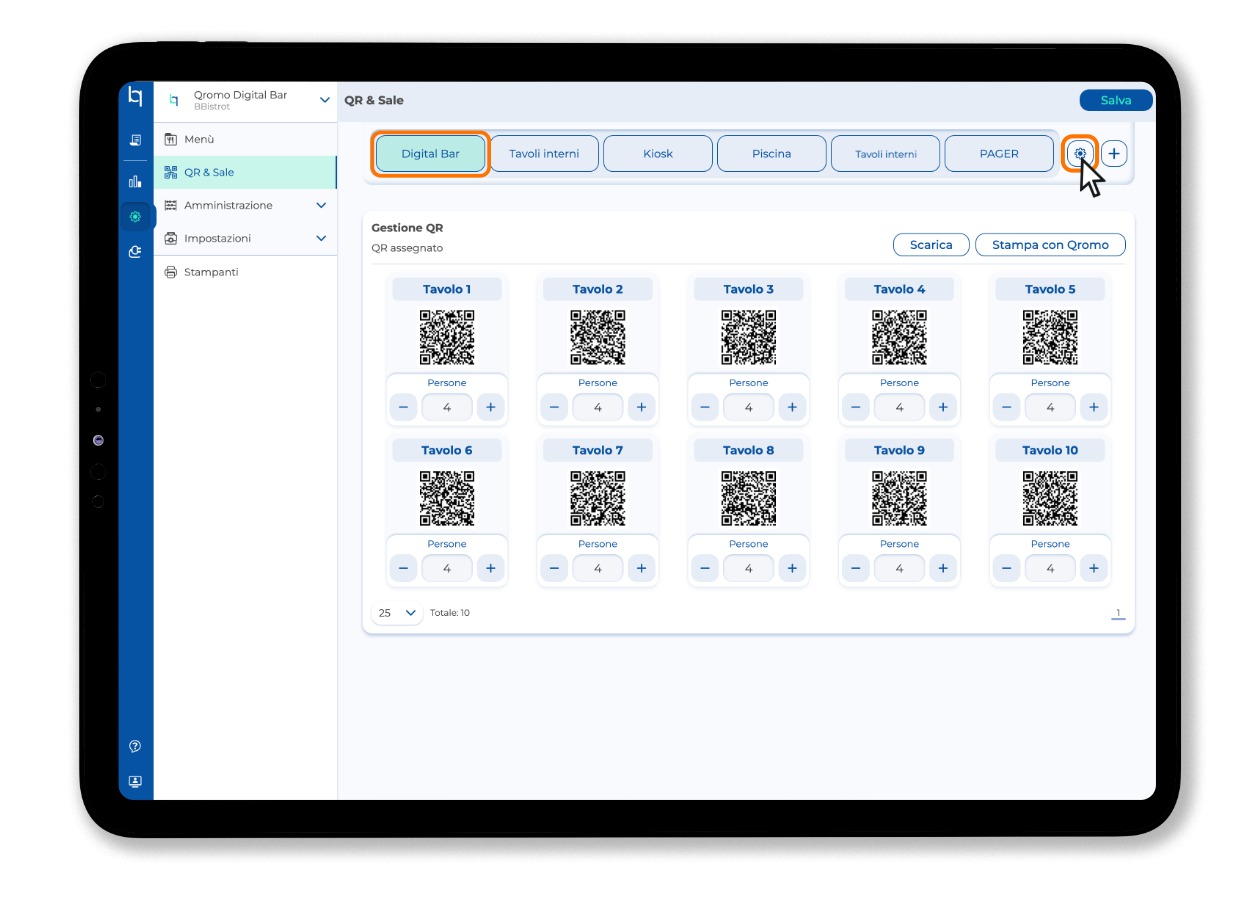Increase persons for Tavolo 3

click(x=792, y=407)
